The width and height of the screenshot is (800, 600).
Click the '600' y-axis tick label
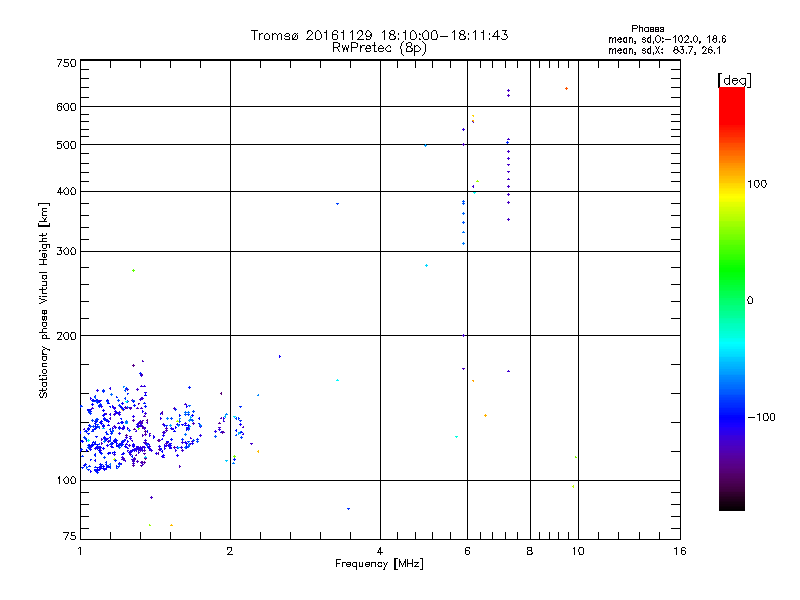66,107
